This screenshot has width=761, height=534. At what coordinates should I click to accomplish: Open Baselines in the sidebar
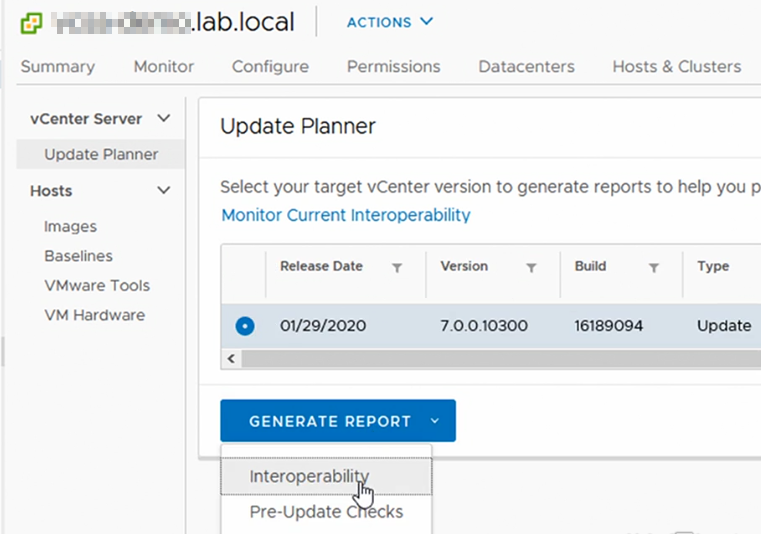tap(78, 256)
